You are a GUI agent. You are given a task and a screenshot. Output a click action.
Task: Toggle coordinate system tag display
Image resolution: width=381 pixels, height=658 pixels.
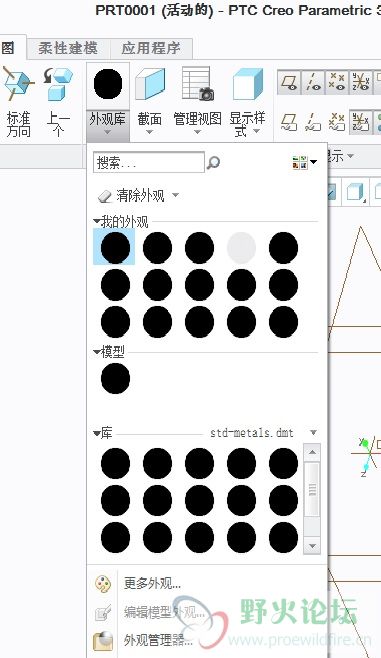pyautogui.click(x=360, y=123)
